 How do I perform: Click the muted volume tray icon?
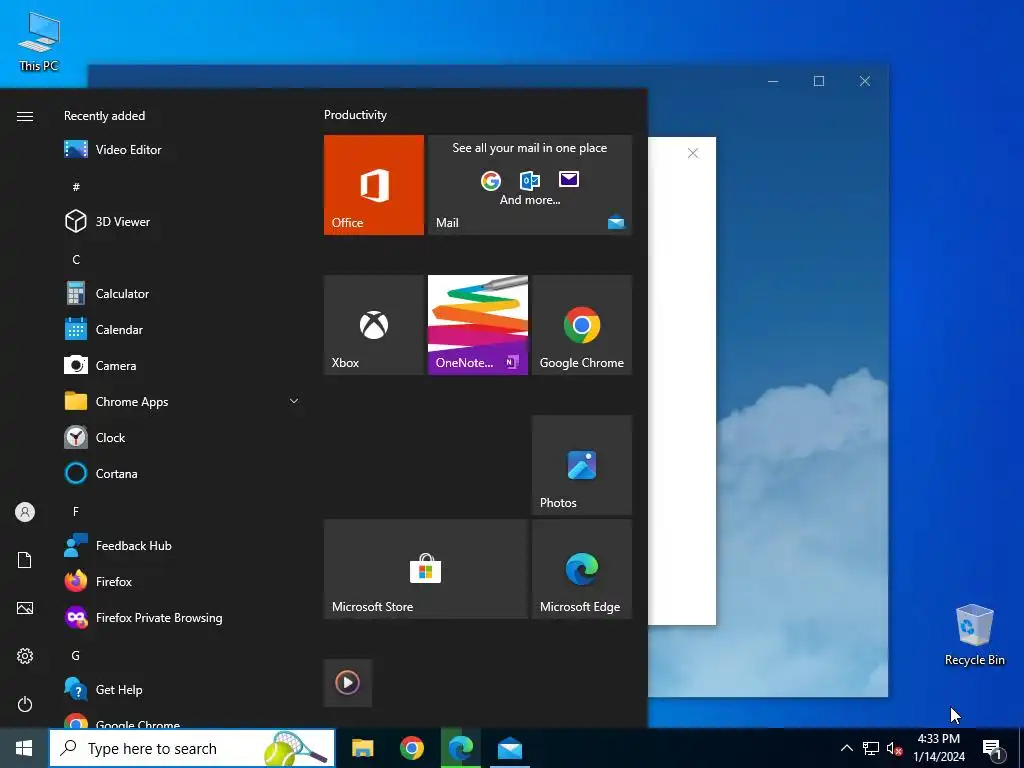894,748
